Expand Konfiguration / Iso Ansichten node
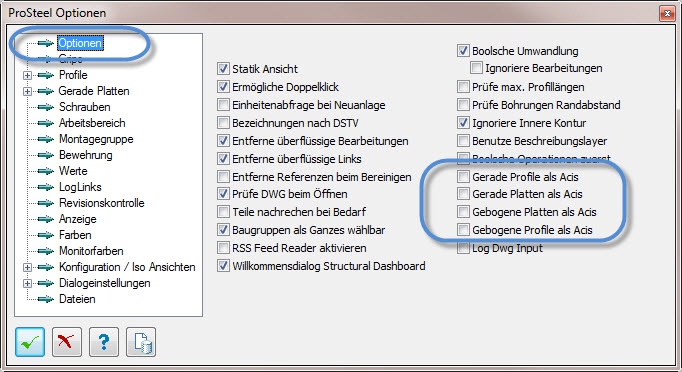 27,267
